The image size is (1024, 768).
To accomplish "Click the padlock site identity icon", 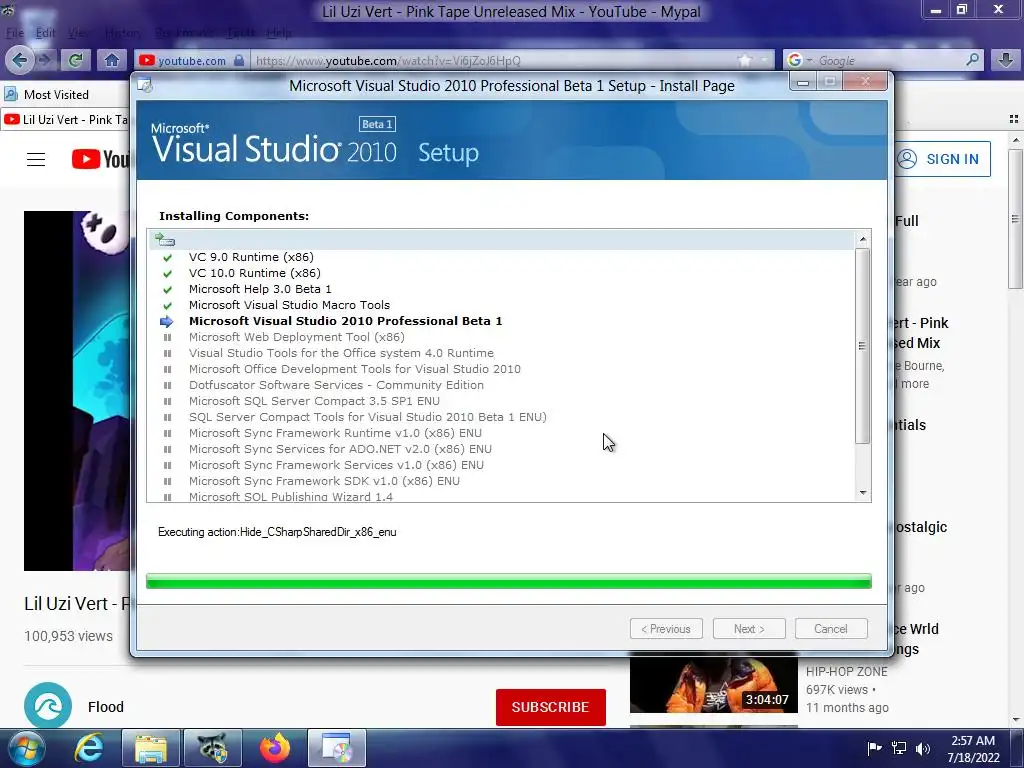I will pos(239,61).
